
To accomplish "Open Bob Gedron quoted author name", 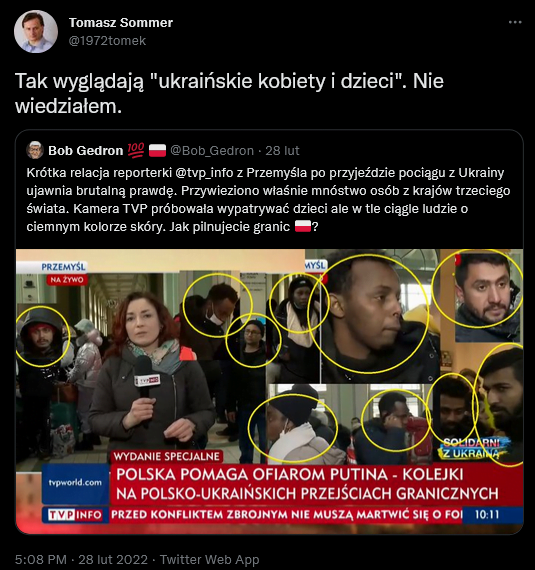I will tap(86, 150).
